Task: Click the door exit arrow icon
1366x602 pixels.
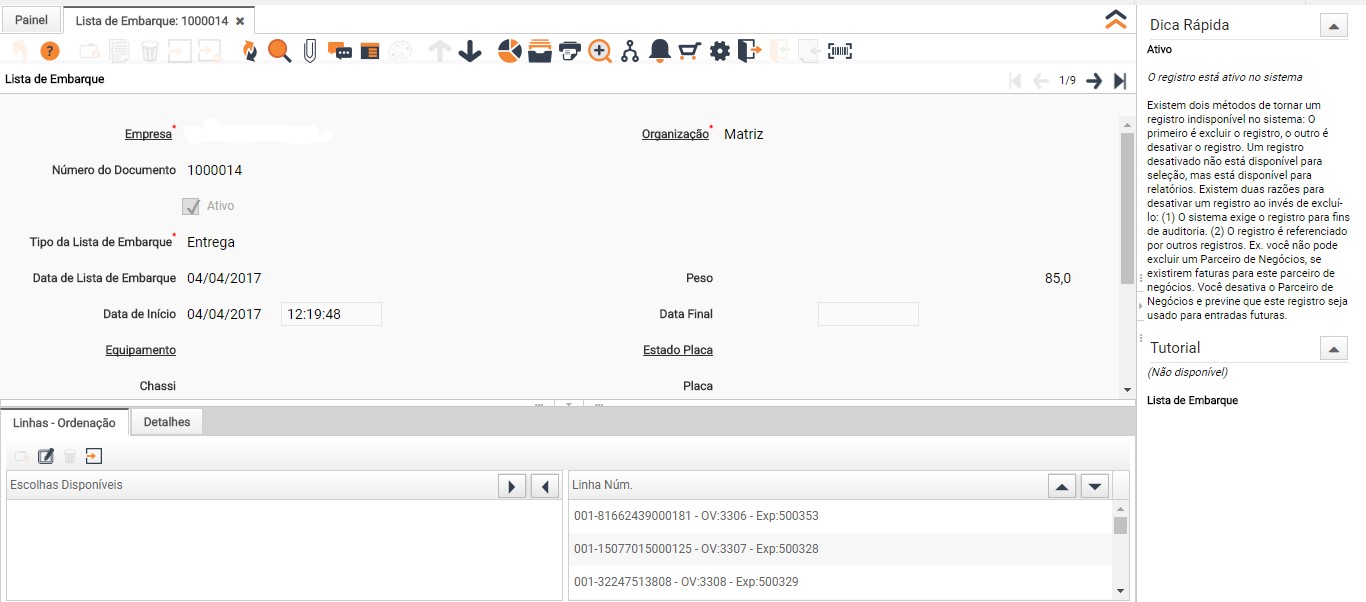Action: [750, 51]
